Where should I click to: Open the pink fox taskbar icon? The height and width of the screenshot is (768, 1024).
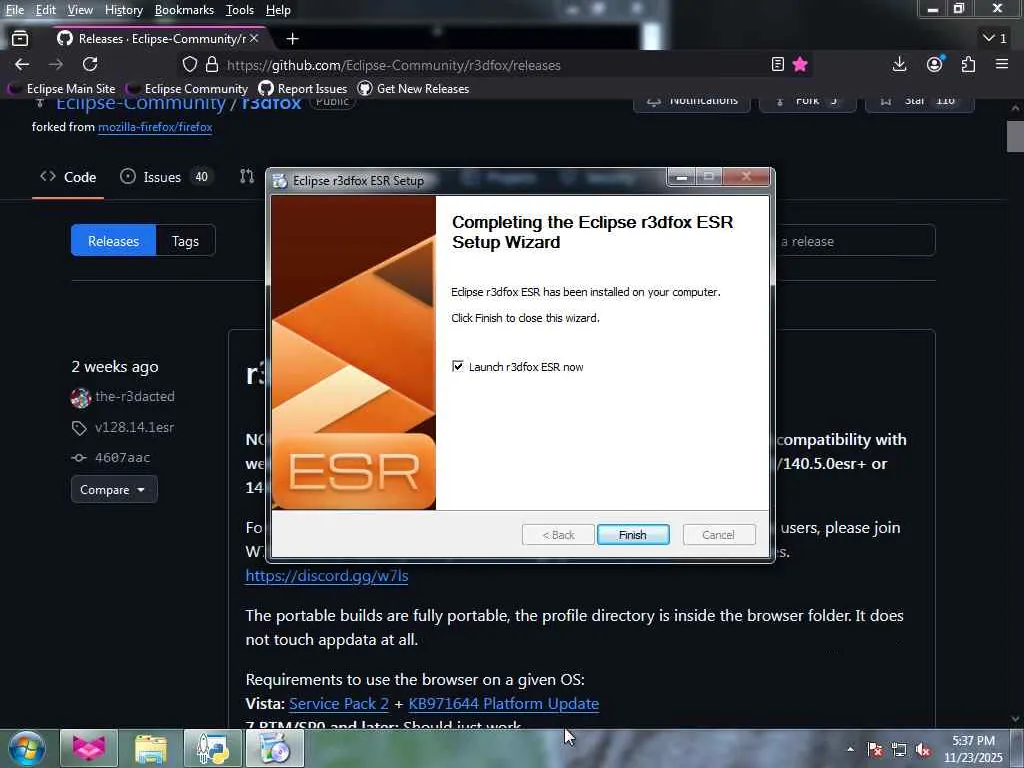click(x=88, y=748)
